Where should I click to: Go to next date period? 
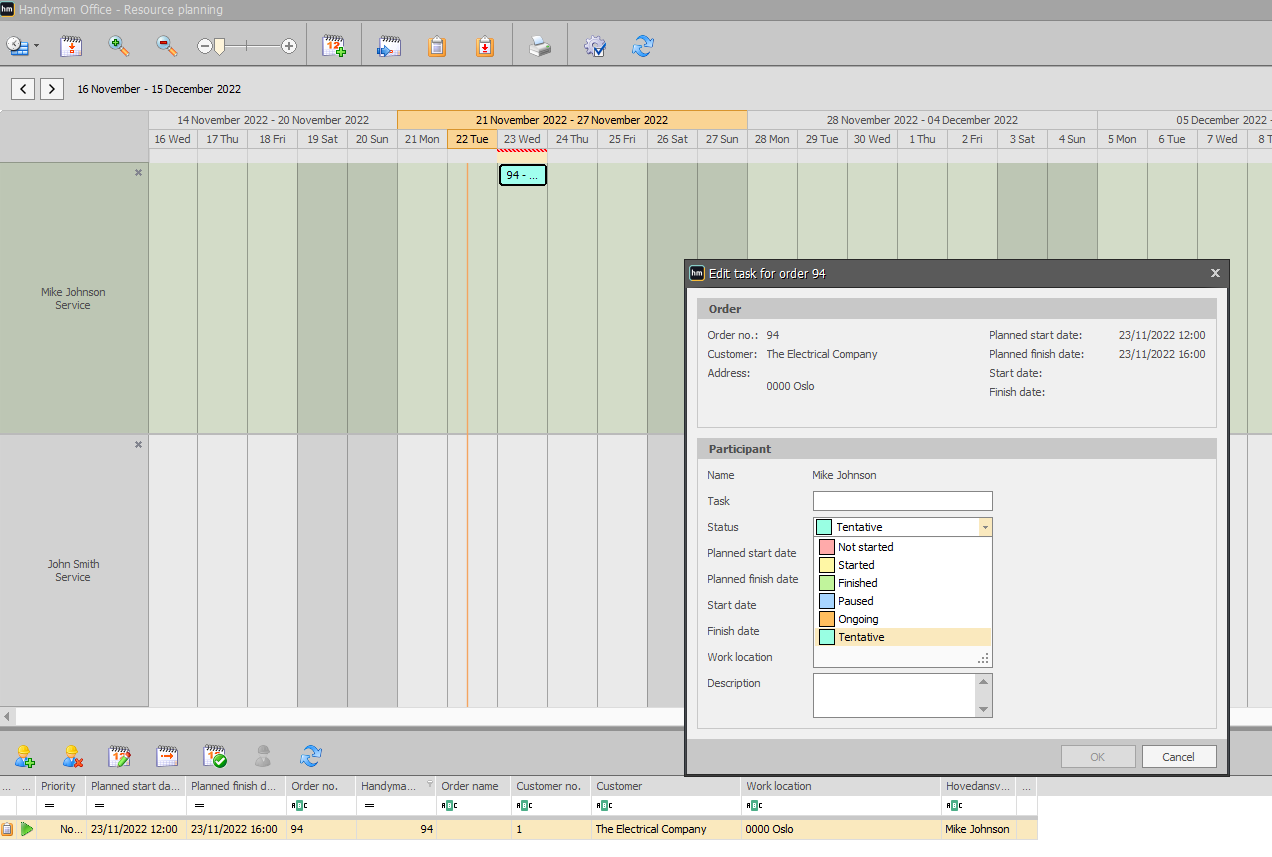52,89
